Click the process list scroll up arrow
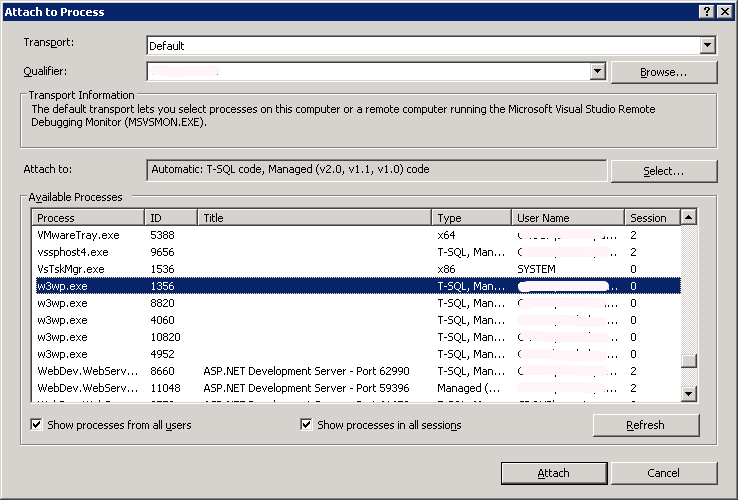The width and height of the screenshot is (738, 500). click(x=689, y=217)
